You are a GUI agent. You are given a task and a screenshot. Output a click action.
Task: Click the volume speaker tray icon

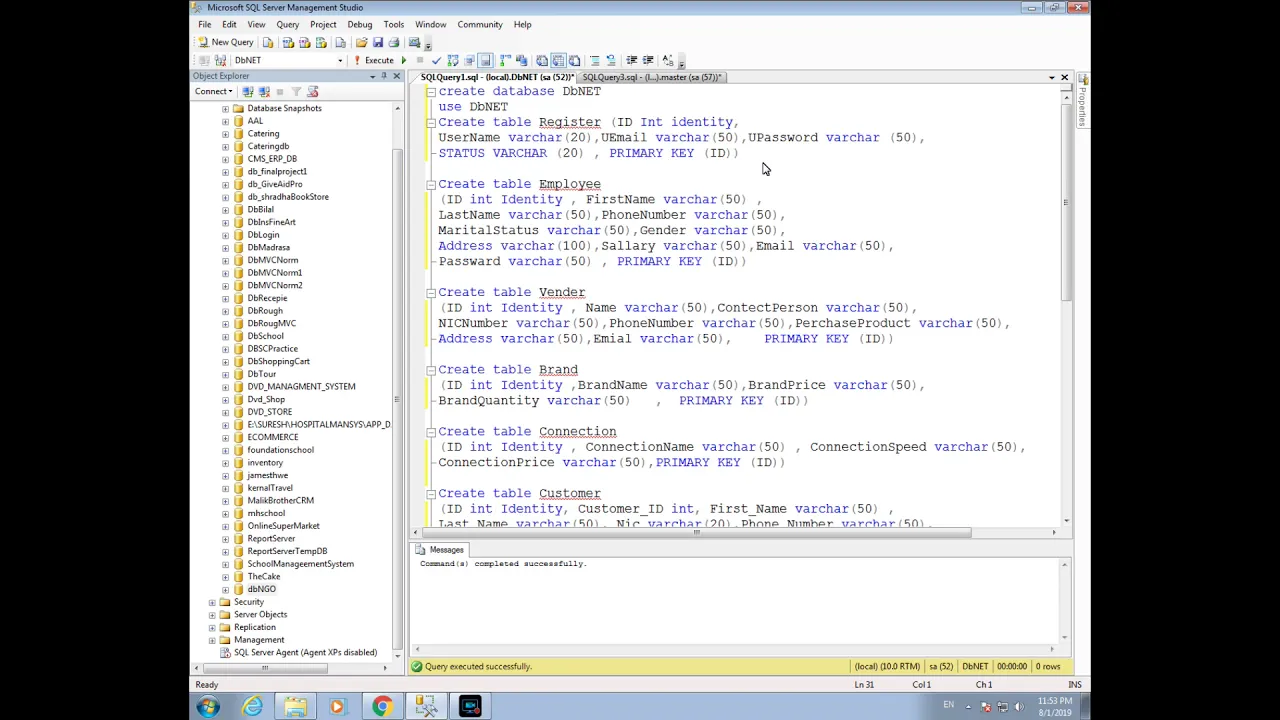[x=1021, y=706]
